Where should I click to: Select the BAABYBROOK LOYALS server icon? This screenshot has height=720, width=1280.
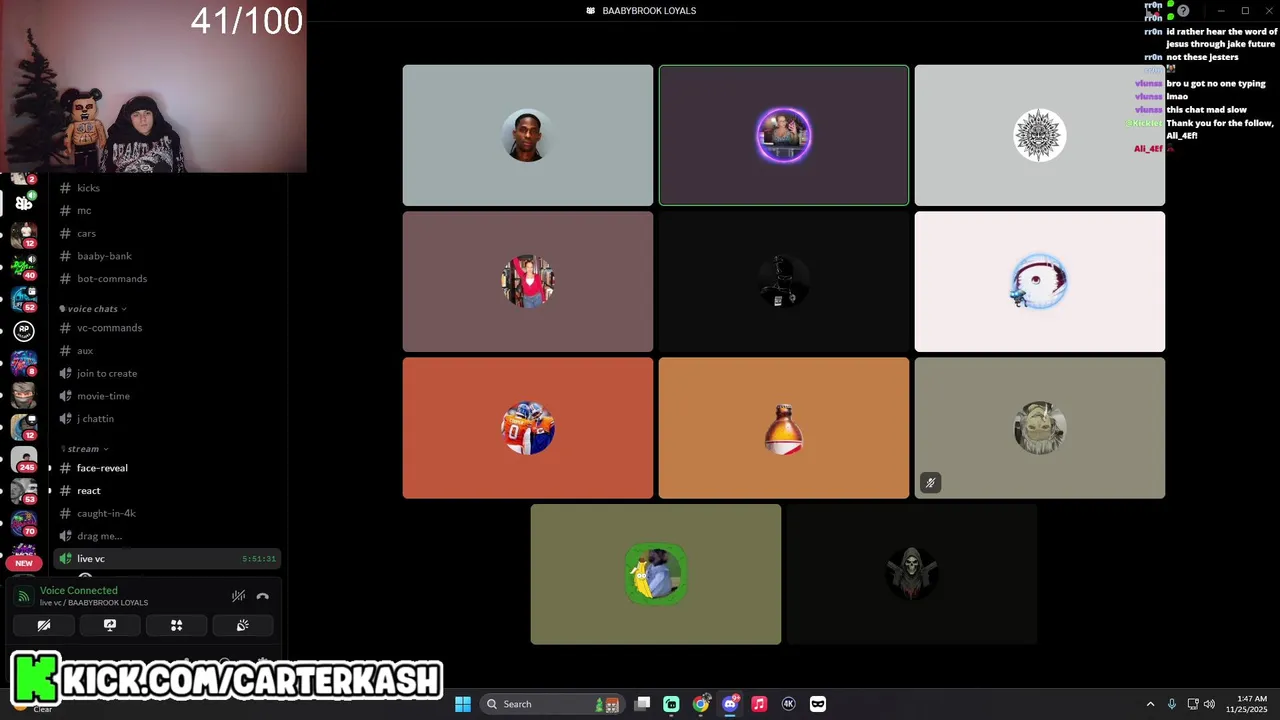(x=24, y=202)
